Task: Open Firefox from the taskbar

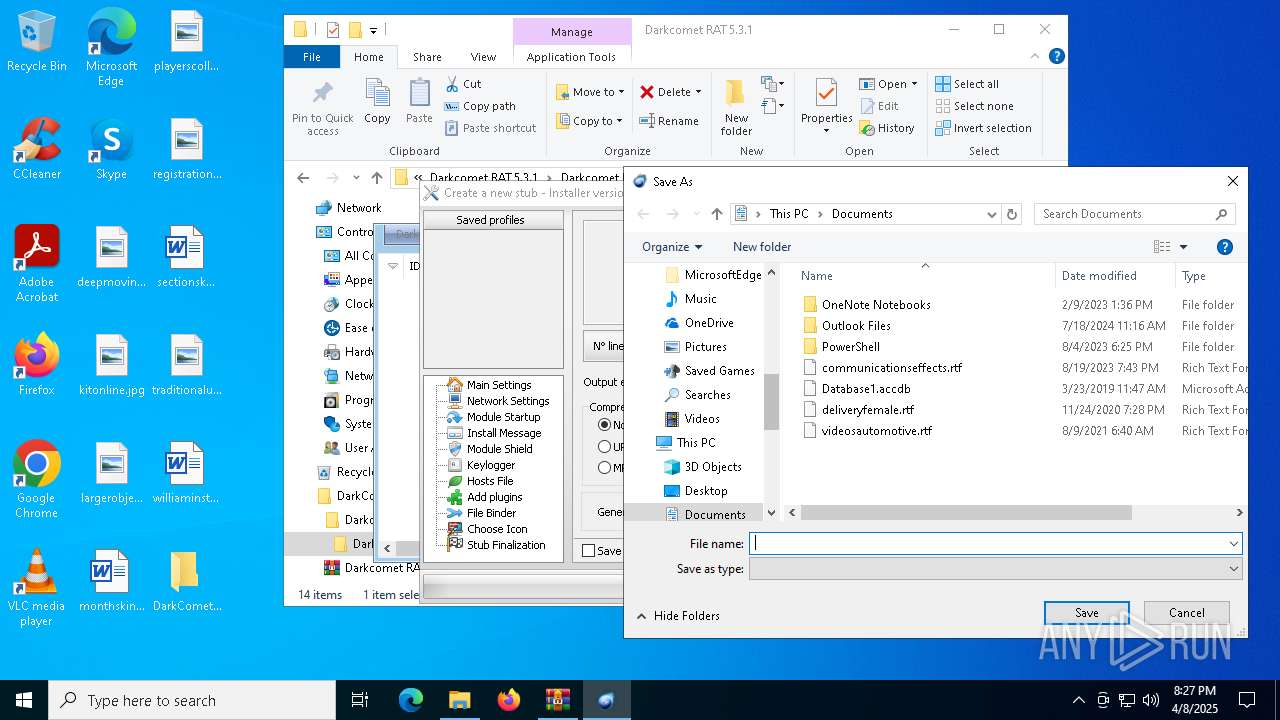Action: (x=509, y=700)
